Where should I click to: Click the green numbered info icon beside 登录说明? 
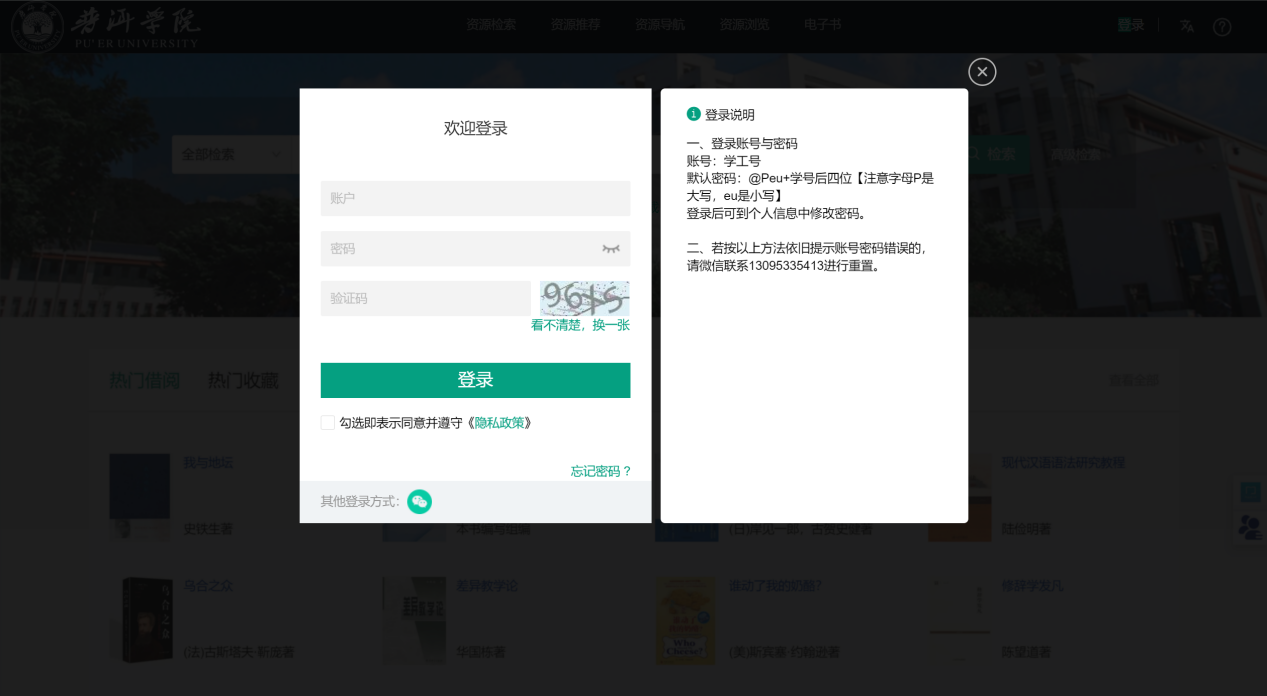point(694,114)
